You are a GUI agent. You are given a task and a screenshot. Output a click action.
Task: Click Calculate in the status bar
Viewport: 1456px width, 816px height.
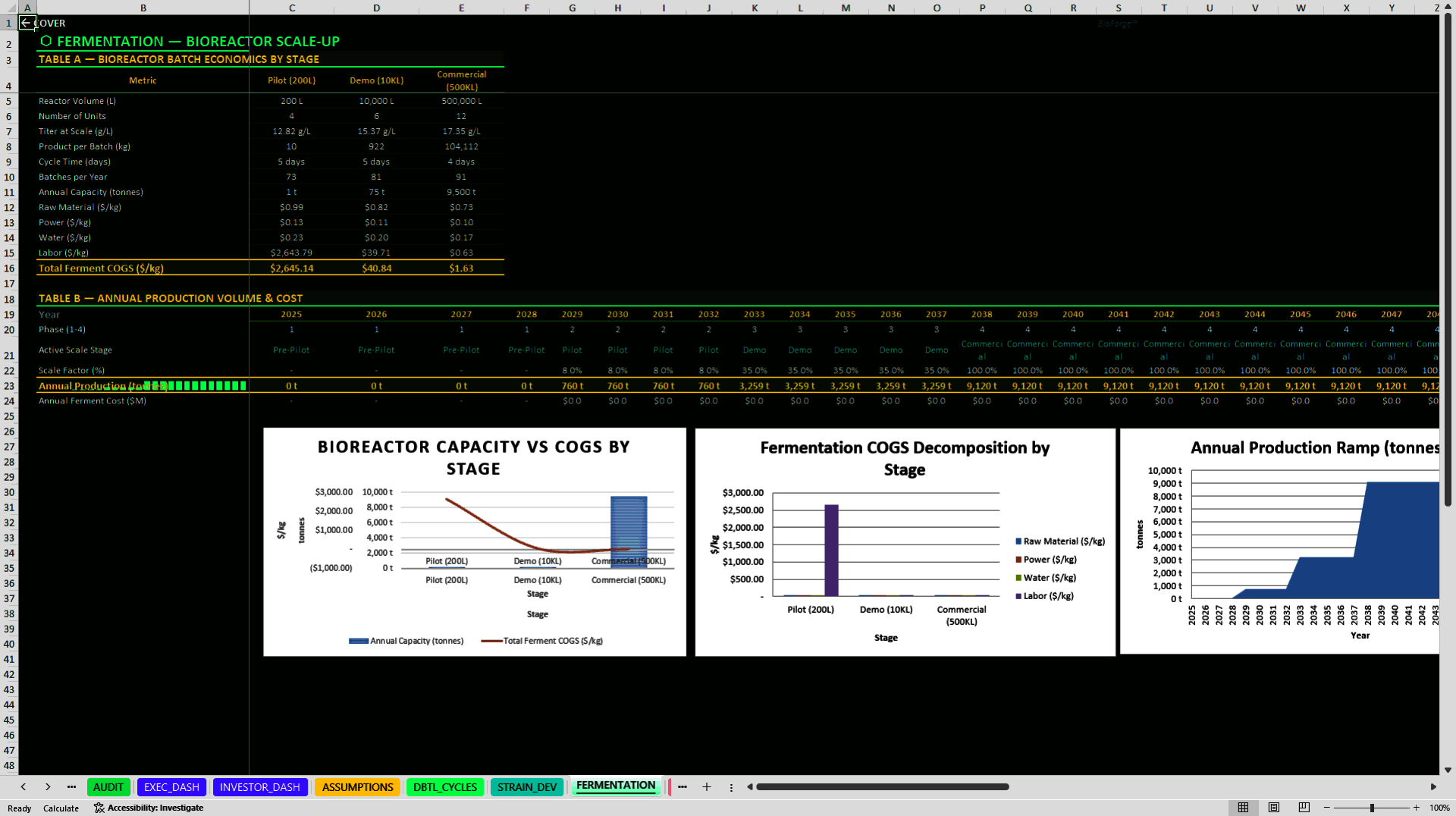point(61,808)
